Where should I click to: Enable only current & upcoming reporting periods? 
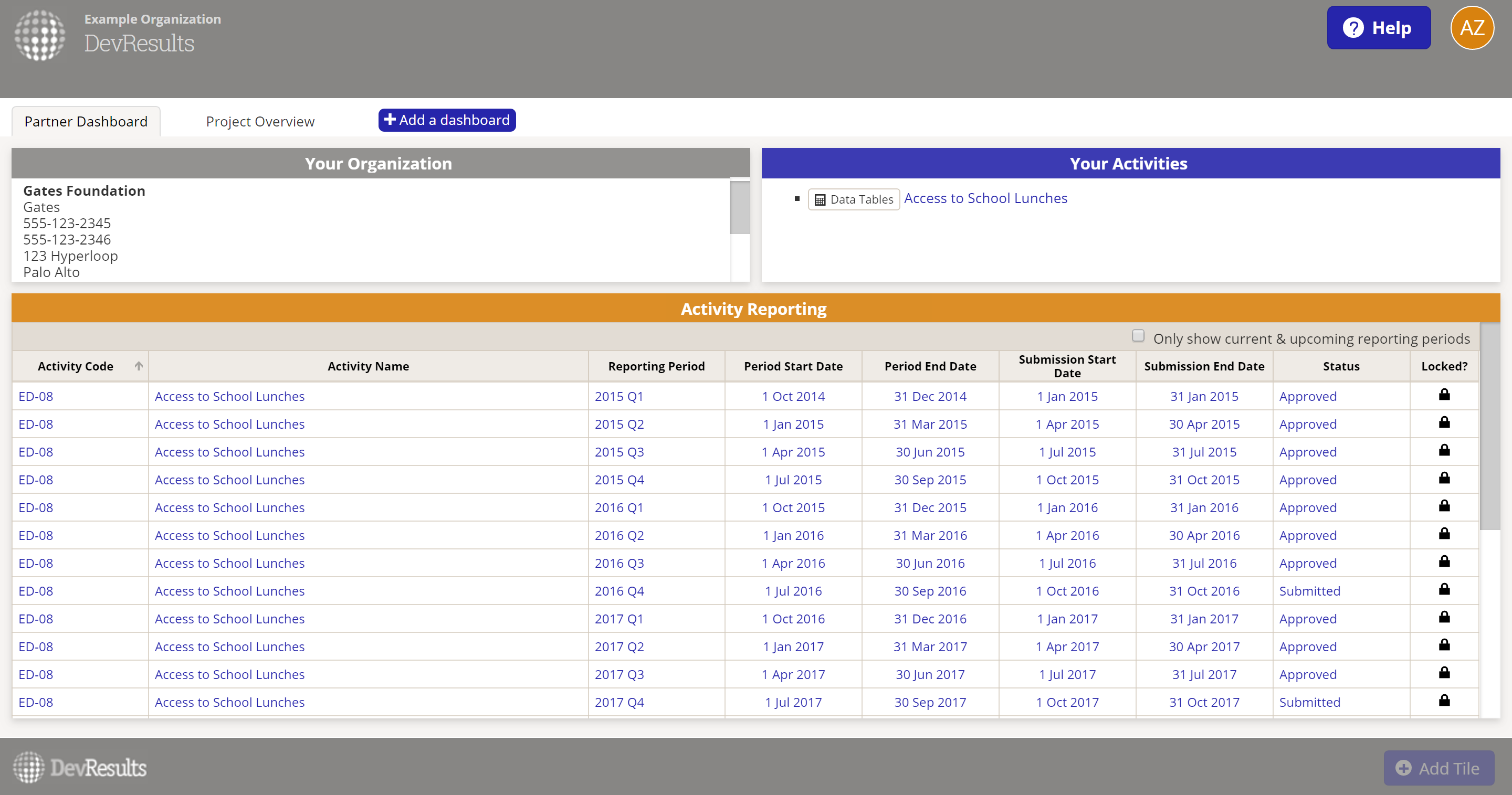click(x=1138, y=336)
